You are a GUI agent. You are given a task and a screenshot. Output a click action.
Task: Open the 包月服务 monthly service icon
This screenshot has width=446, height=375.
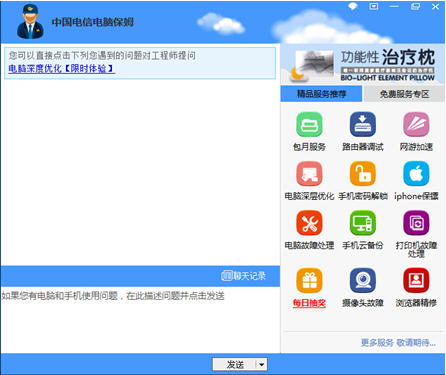309,124
